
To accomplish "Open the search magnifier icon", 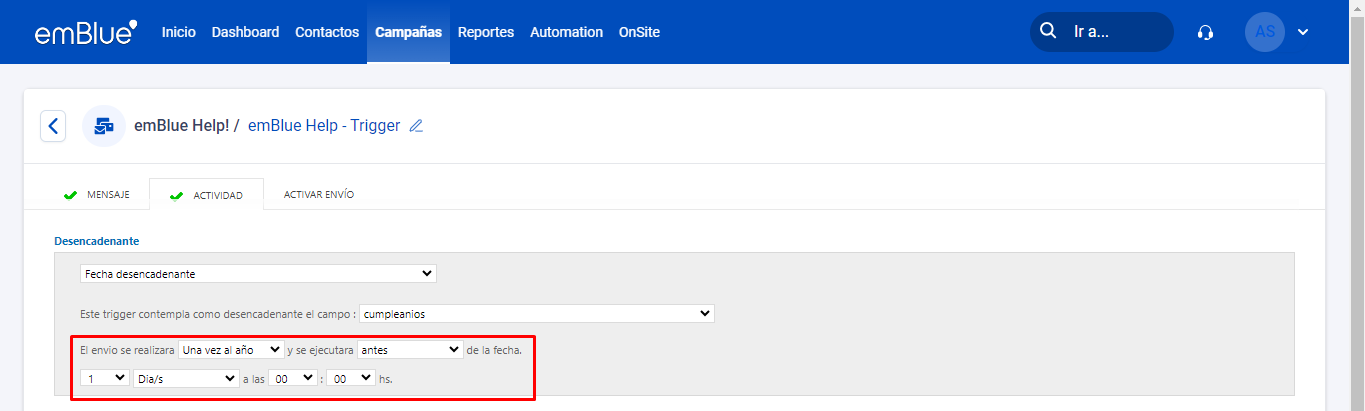I will 1048,31.
